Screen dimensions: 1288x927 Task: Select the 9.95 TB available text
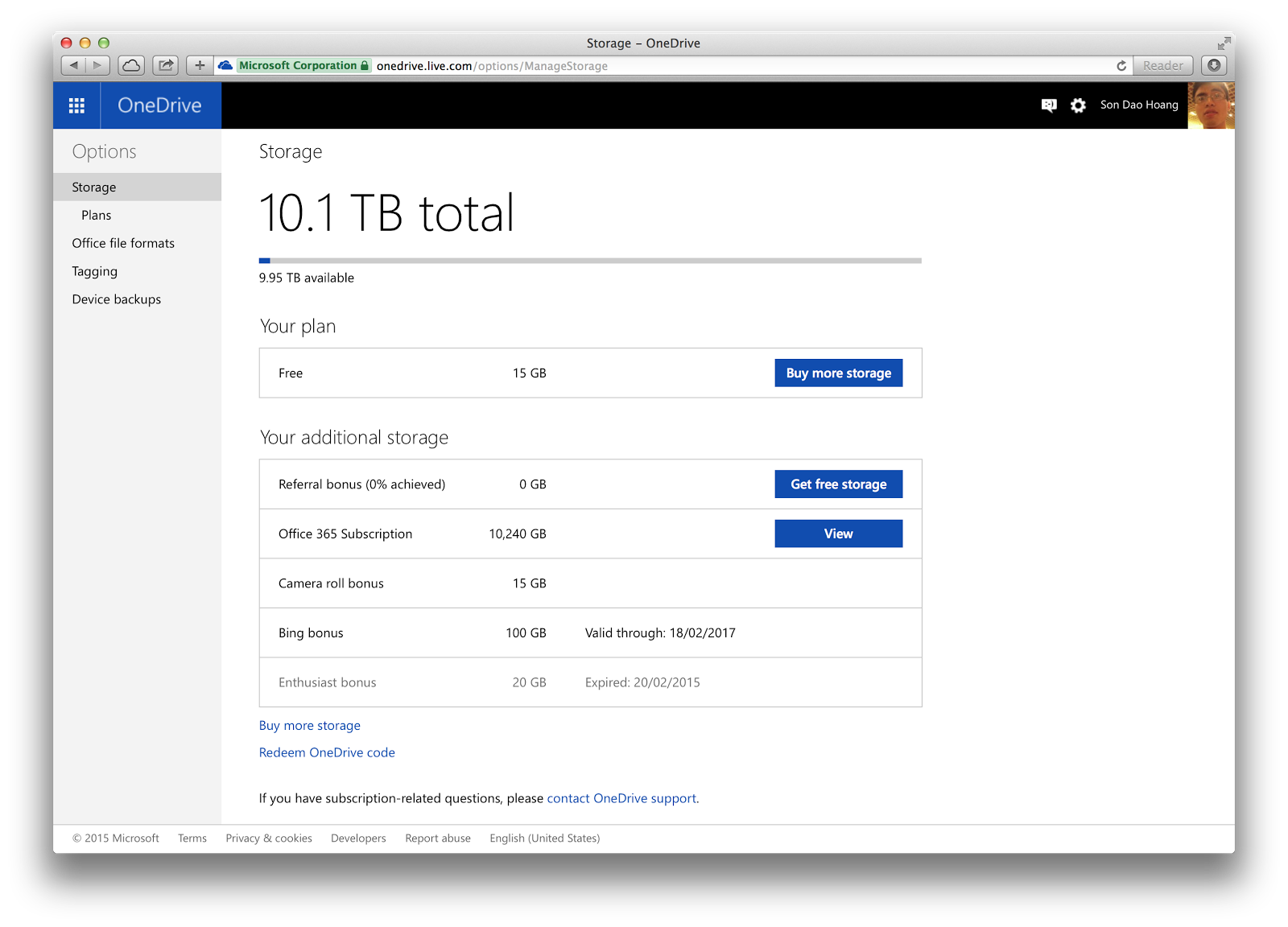coord(307,278)
